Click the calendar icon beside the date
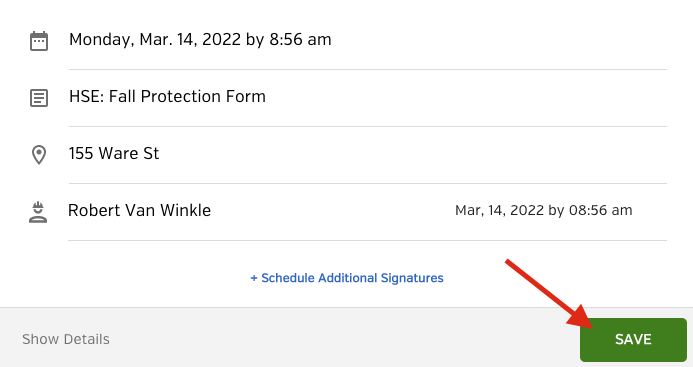 tap(39, 41)
